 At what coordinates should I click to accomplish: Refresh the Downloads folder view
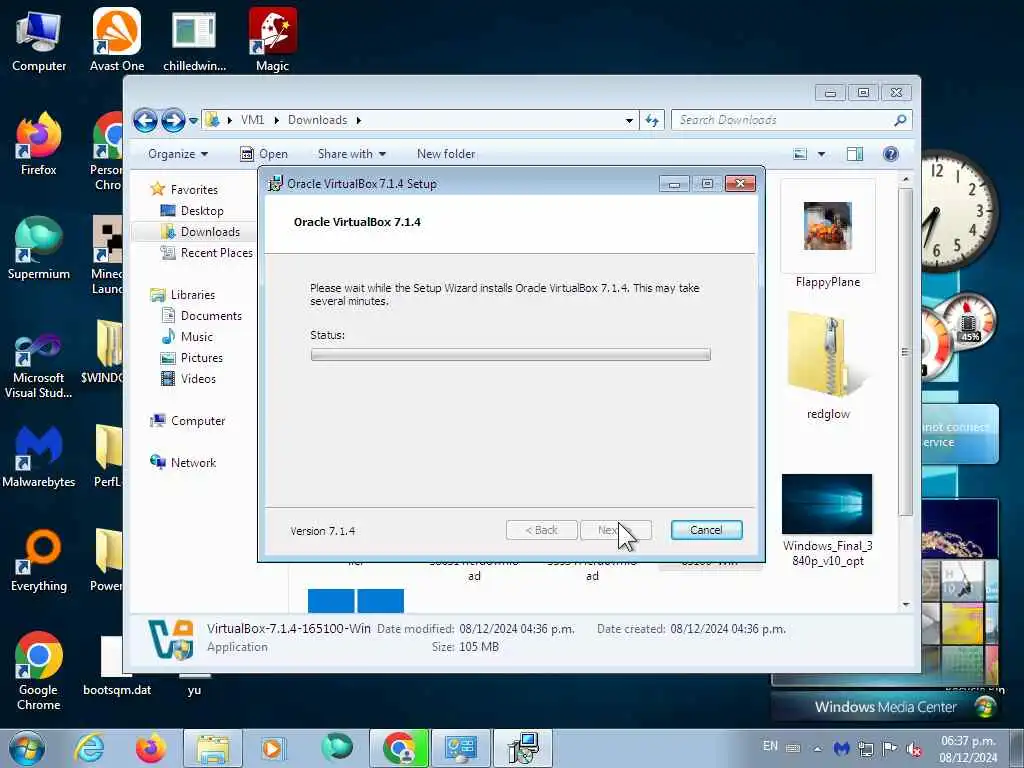click(x=652, y=120)
